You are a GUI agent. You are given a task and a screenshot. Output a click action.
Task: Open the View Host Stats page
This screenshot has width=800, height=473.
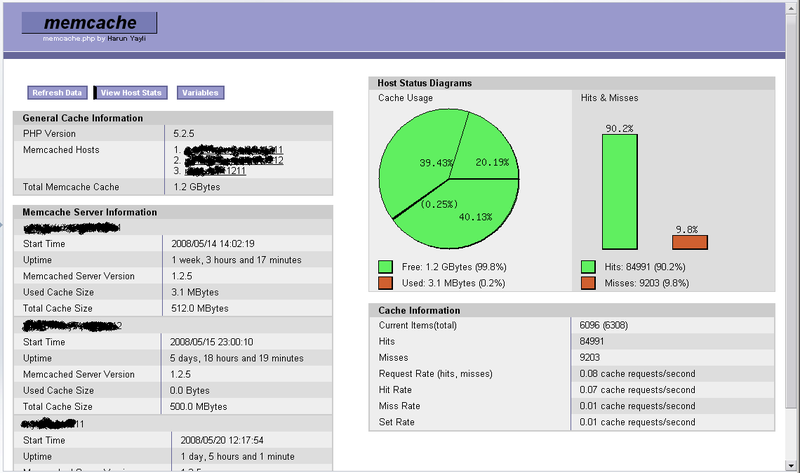point(131,93)
